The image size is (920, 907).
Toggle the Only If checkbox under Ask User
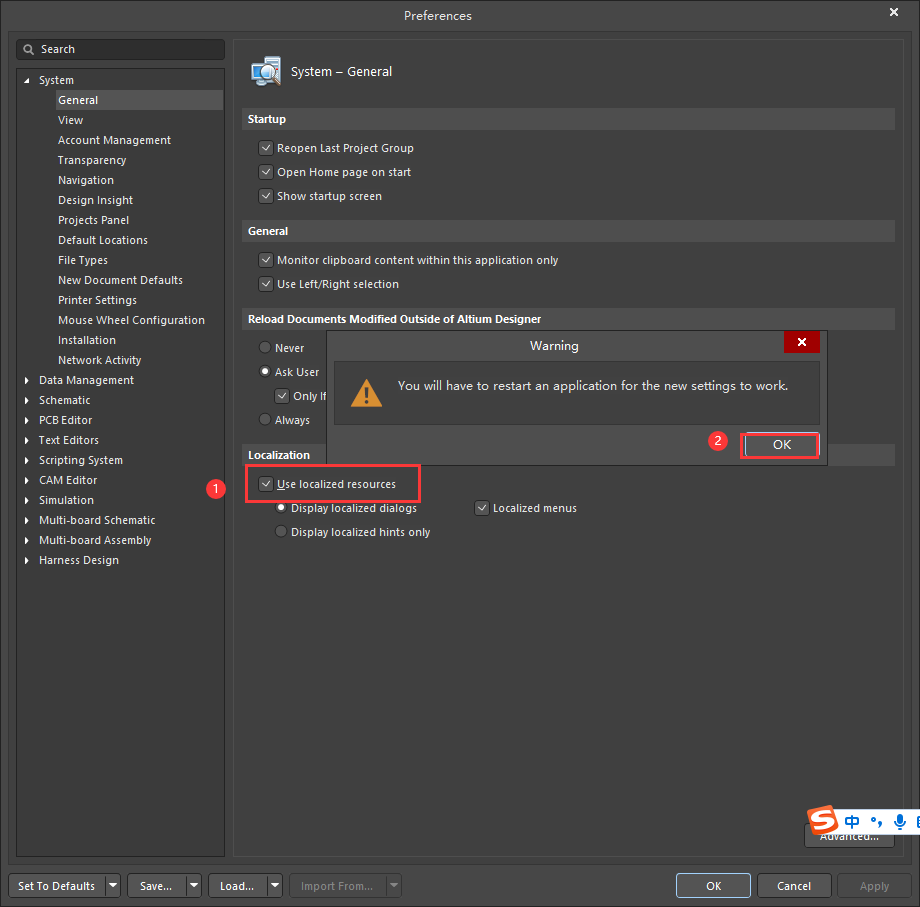[x=282, y=396]
